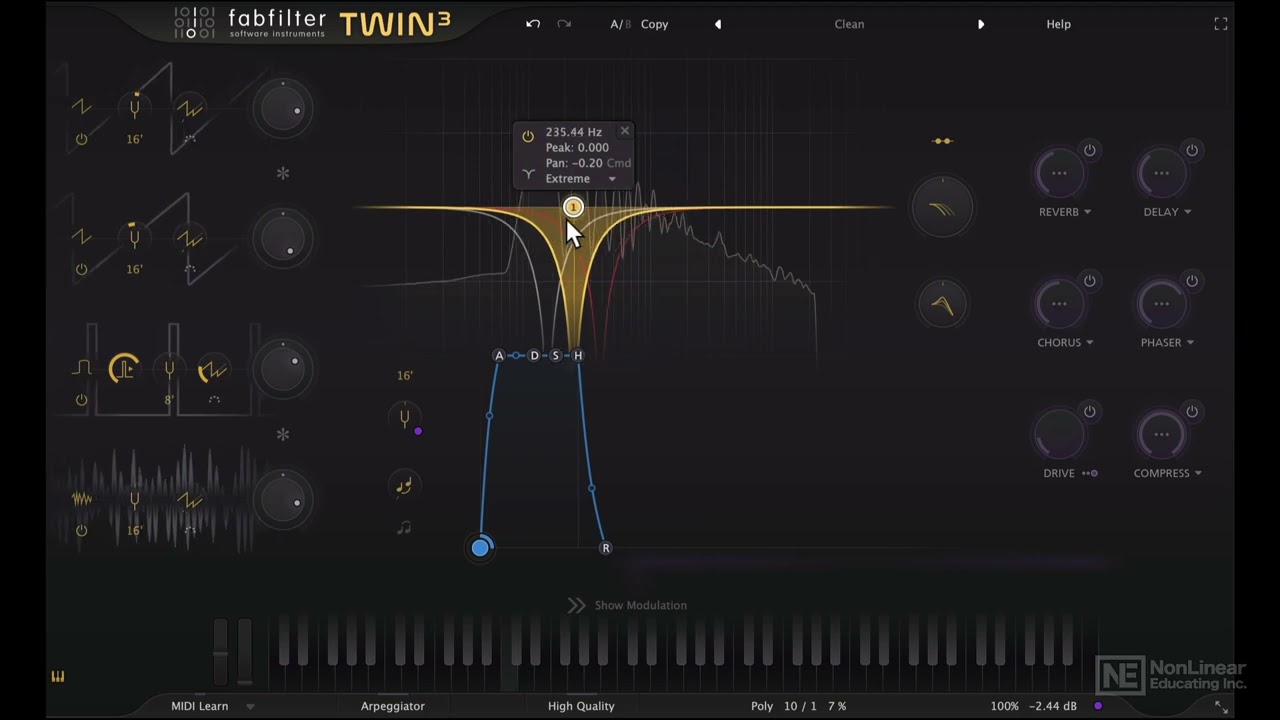Click the filter split icon in the popup

[528, 174]
